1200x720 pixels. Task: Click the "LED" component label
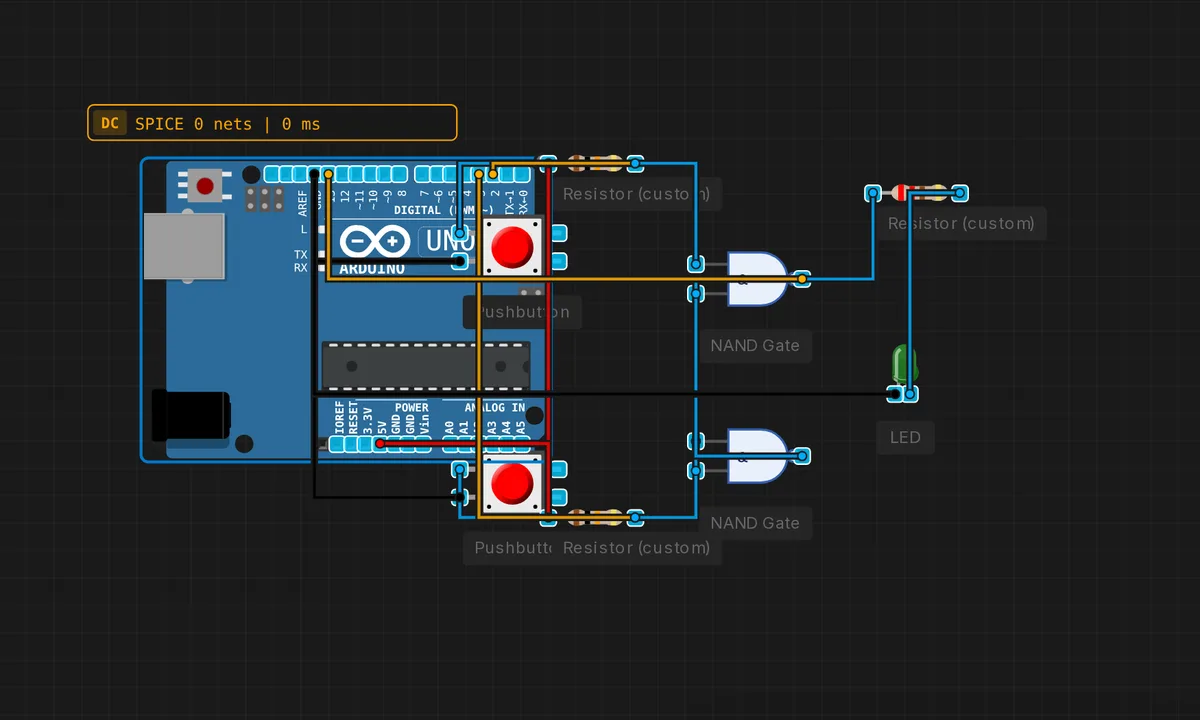point(905,437)
